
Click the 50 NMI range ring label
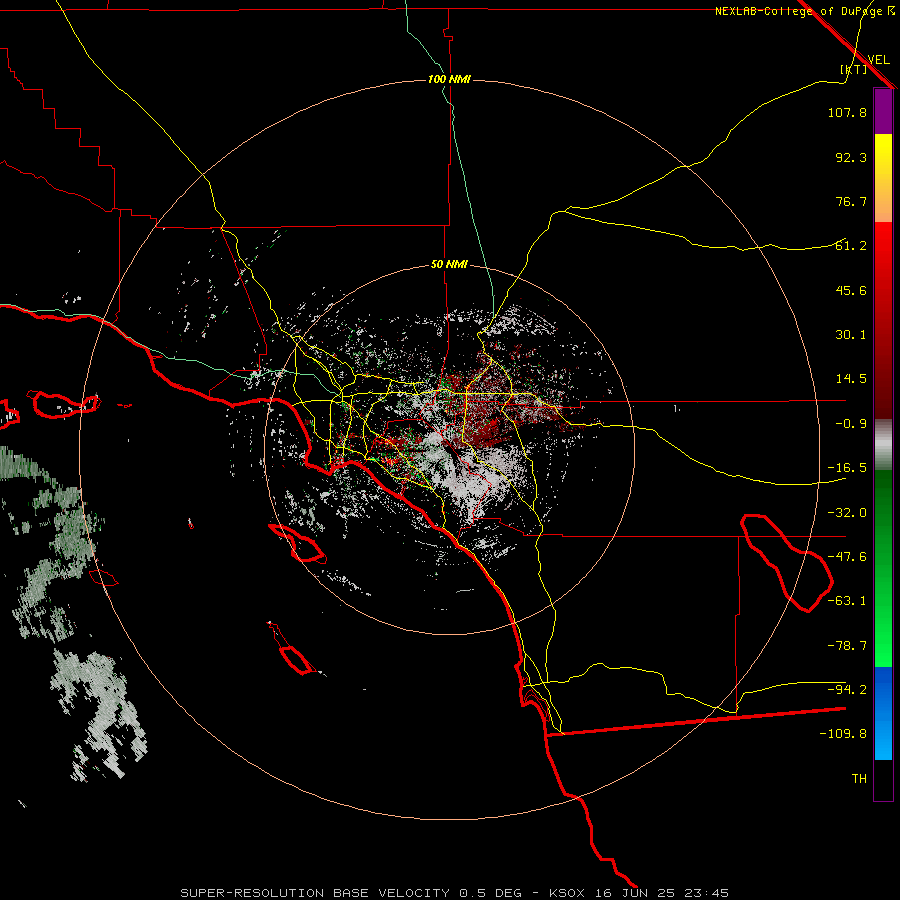tap(449, 265)
